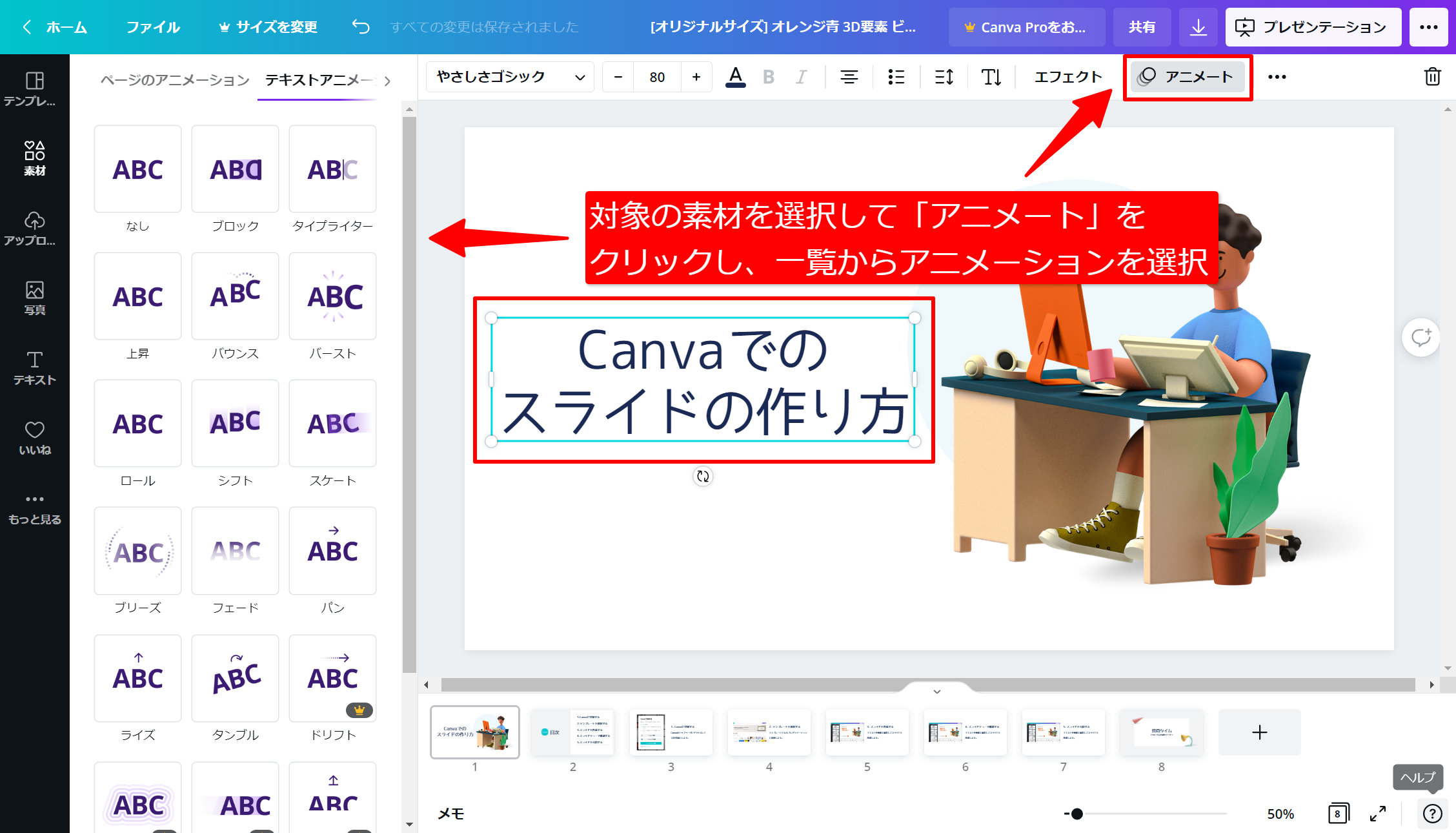This screenshot has width=1456, height=833.
Task: Click the Canva Pro upgrade button
Action: coord(1026,27)
